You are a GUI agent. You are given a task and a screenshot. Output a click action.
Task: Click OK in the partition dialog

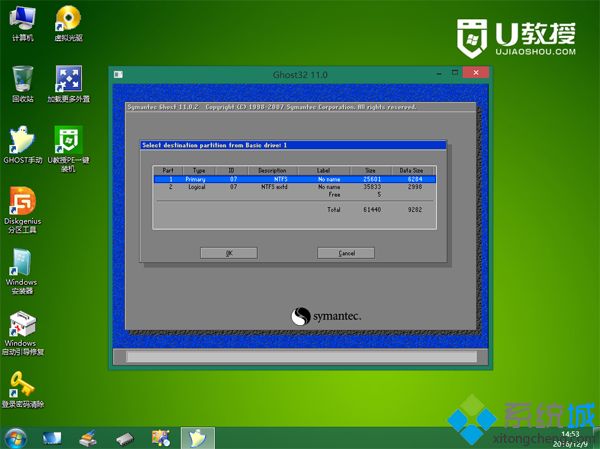pyautogui.click(x=229, y=253)
